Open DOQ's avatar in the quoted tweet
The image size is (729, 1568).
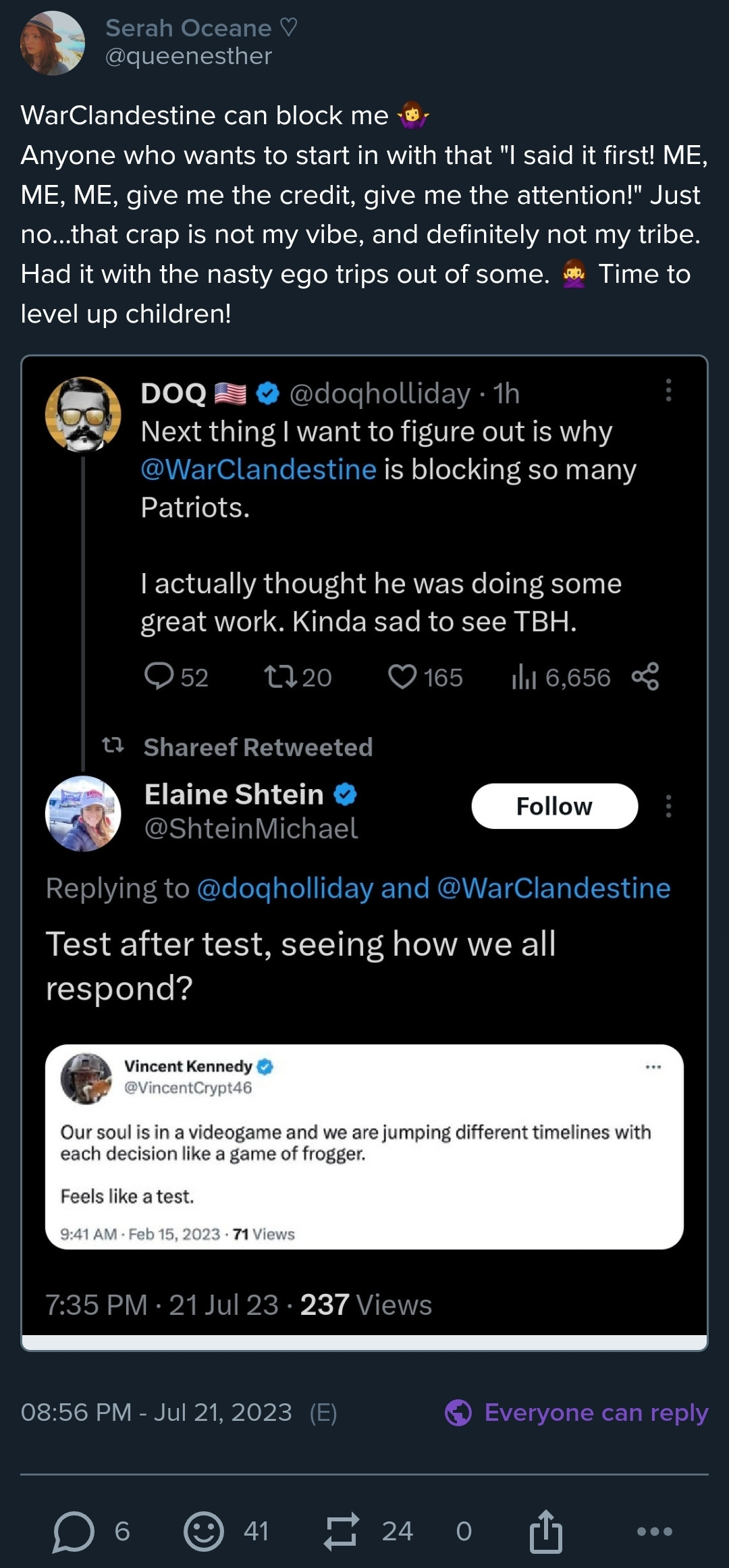(83, 414)
